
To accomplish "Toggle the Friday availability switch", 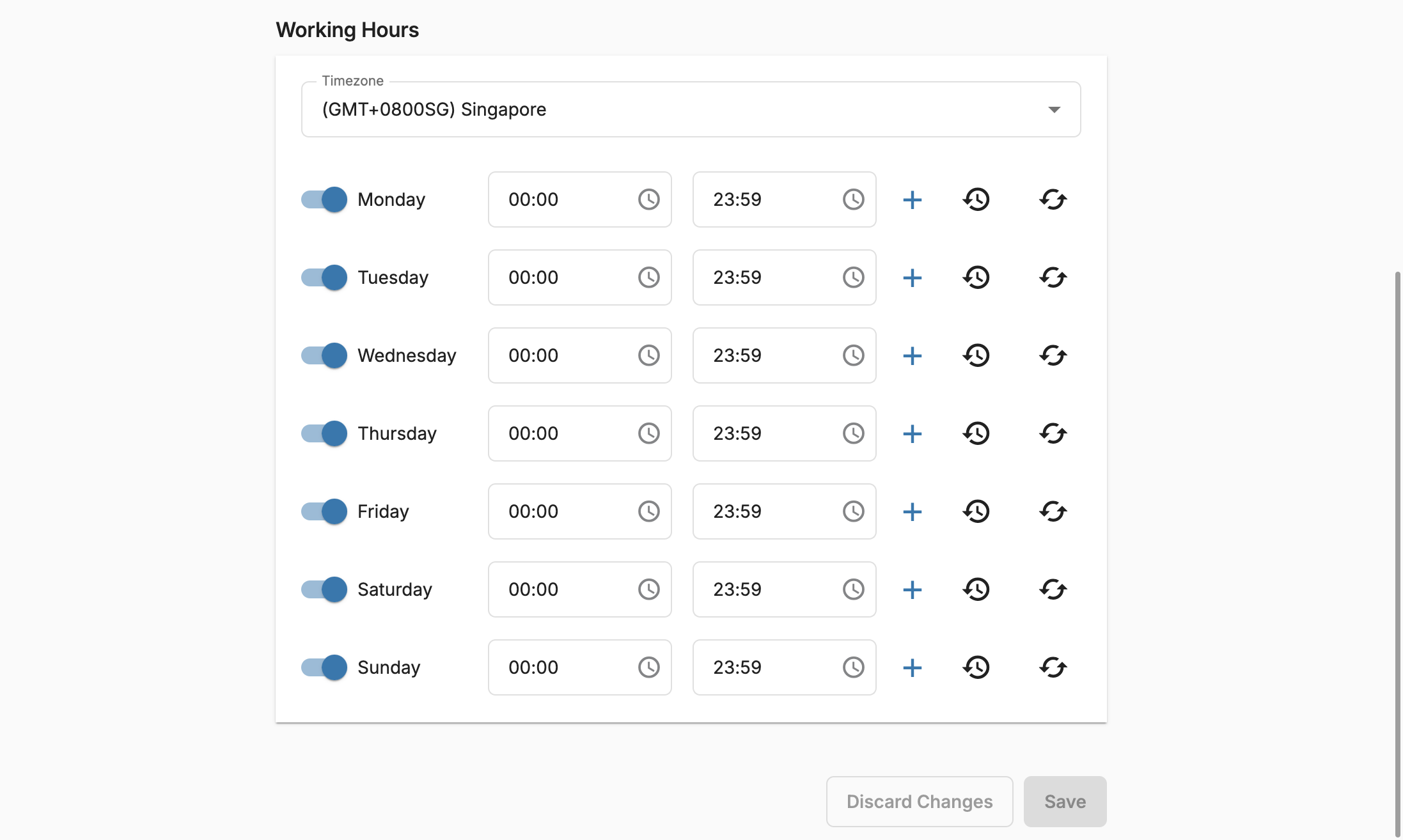I will click(x=324, y=511).
